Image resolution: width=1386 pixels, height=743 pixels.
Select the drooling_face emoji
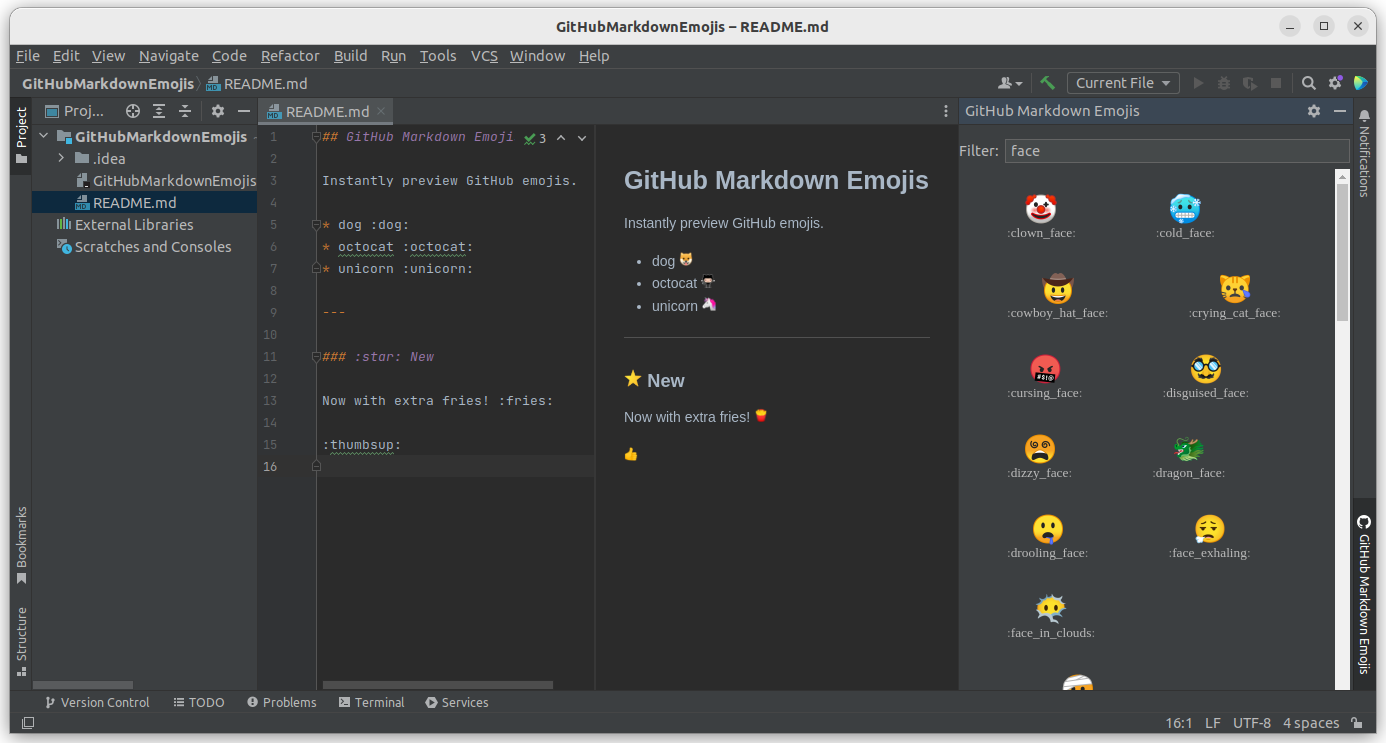pos(1047,536)
